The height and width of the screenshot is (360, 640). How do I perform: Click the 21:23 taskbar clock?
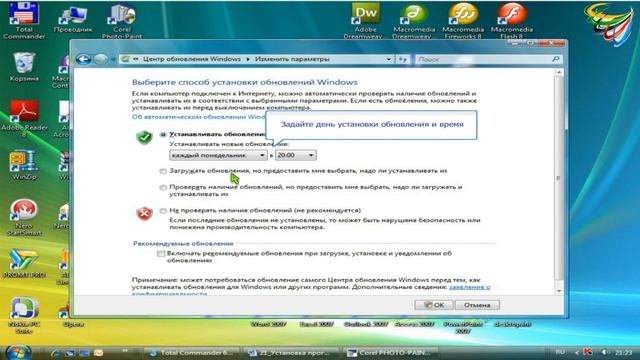624,352
